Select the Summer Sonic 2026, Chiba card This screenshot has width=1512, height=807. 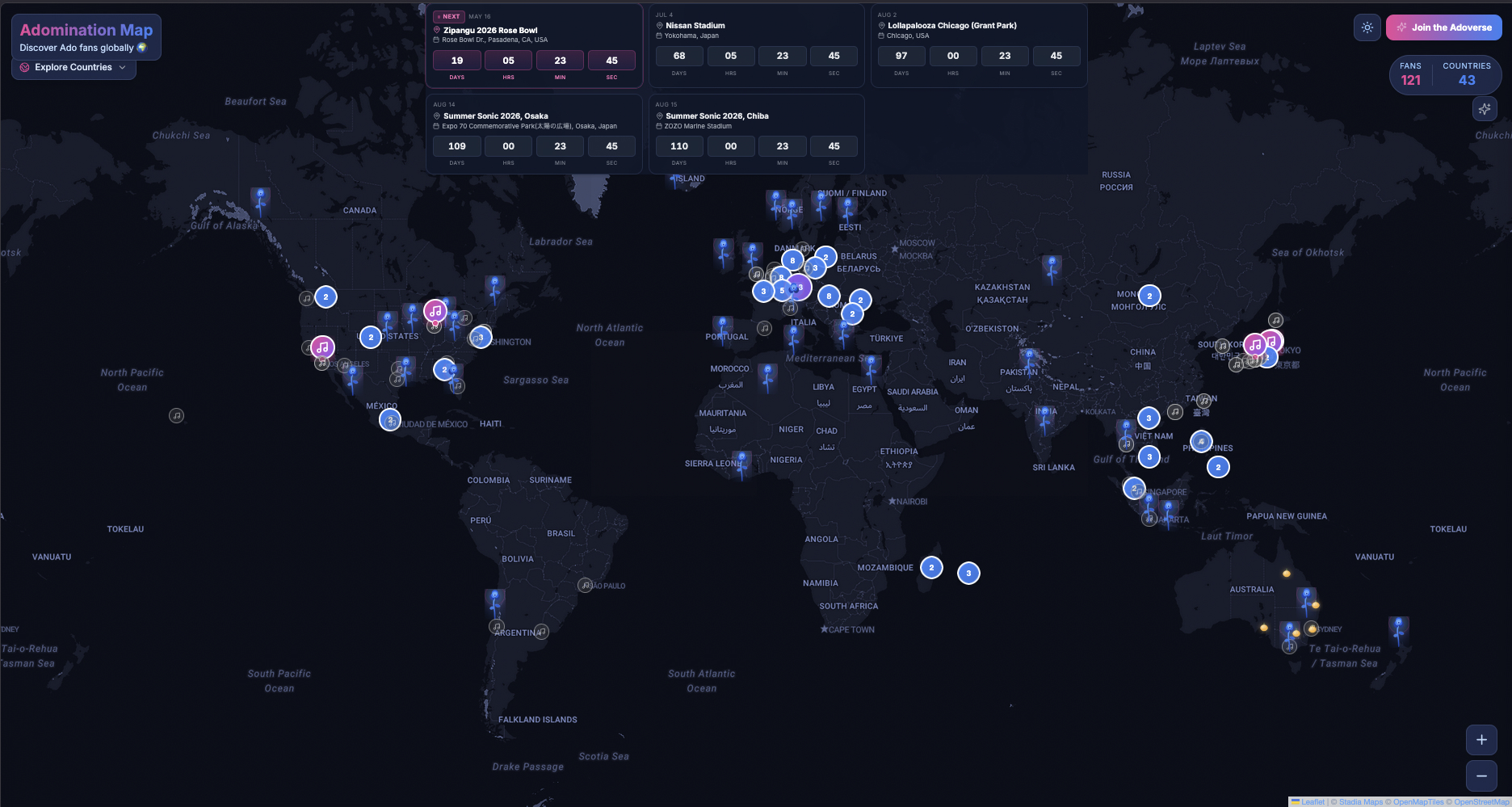(757, 134)
